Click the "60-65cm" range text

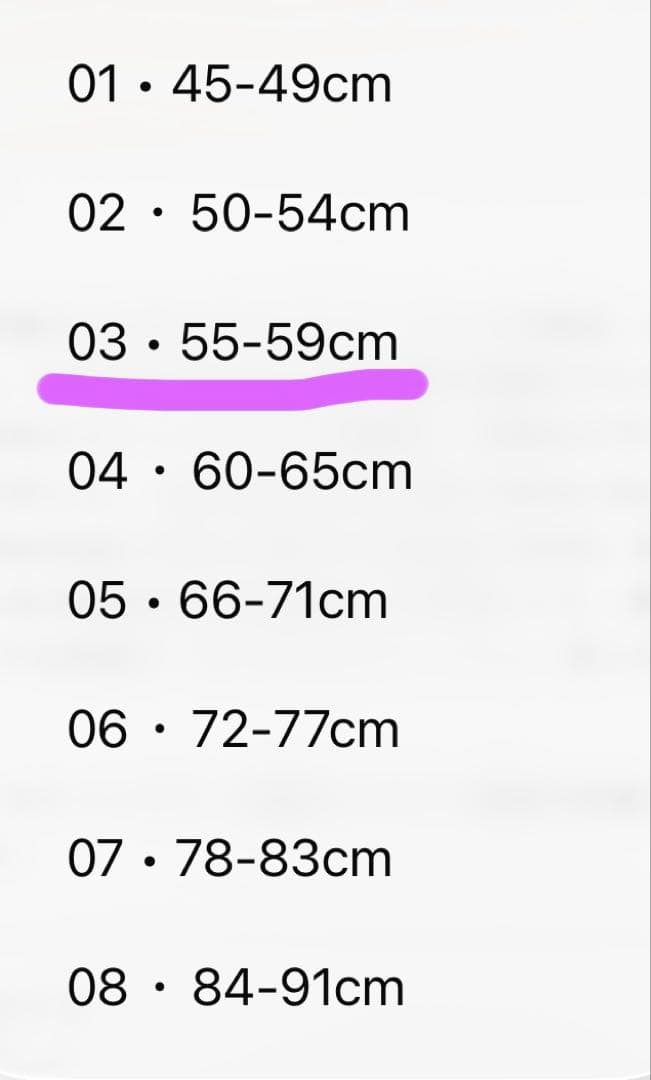302,472
